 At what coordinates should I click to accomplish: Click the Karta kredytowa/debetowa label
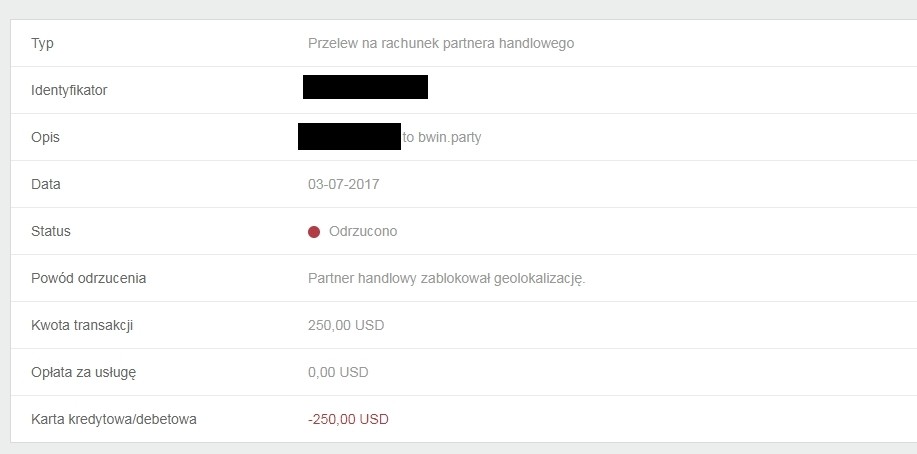click(x=113, y=419)
